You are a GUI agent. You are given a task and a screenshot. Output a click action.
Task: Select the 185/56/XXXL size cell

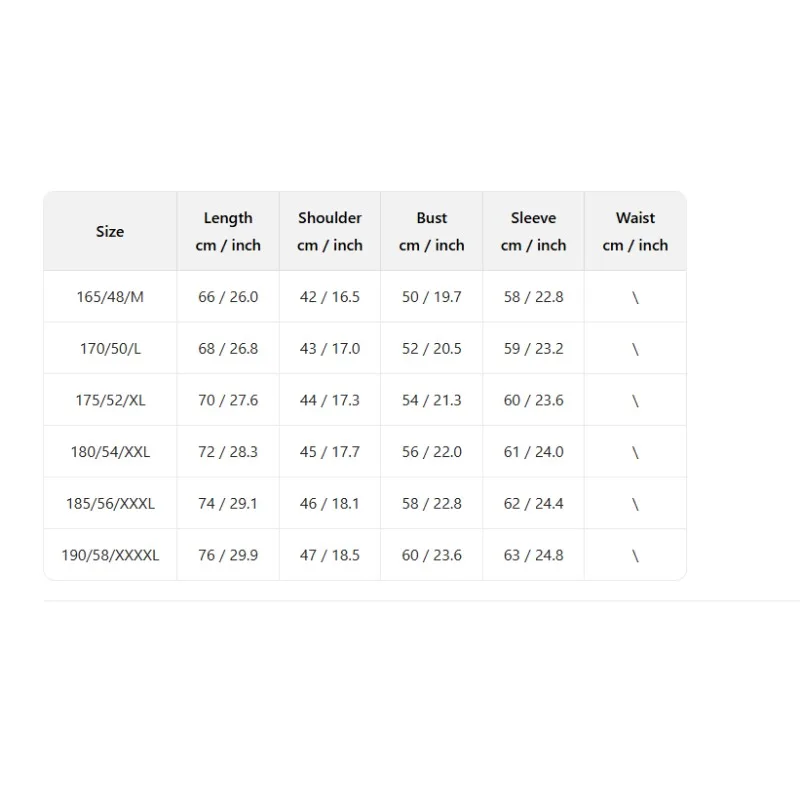110,504
